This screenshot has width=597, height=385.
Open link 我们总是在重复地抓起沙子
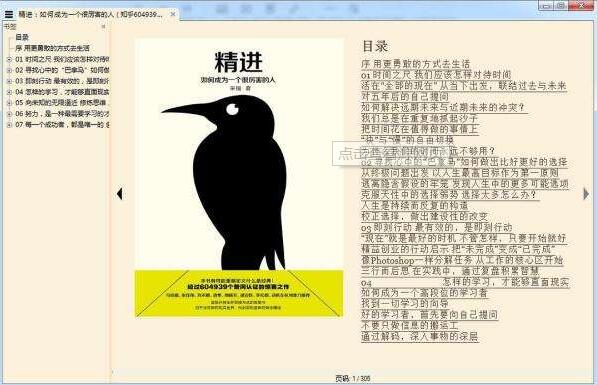pos(419,118)
